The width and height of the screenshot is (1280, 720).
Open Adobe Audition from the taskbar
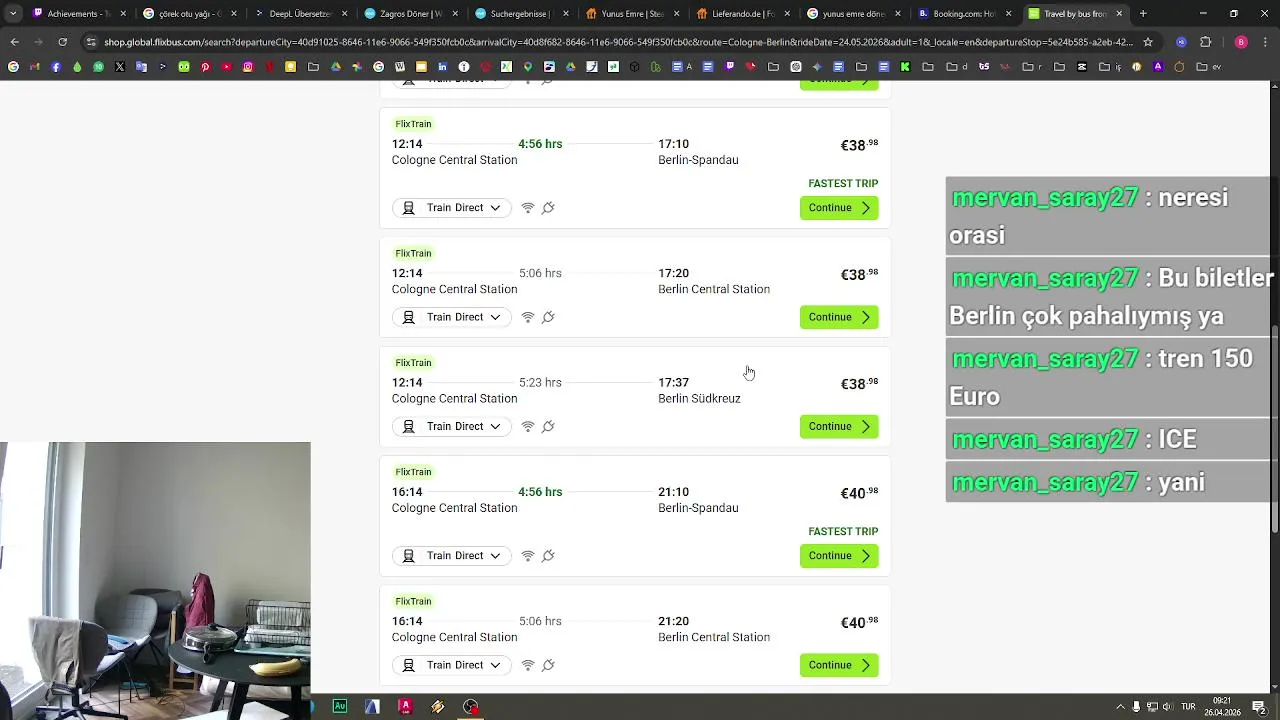tap(340, 706)
